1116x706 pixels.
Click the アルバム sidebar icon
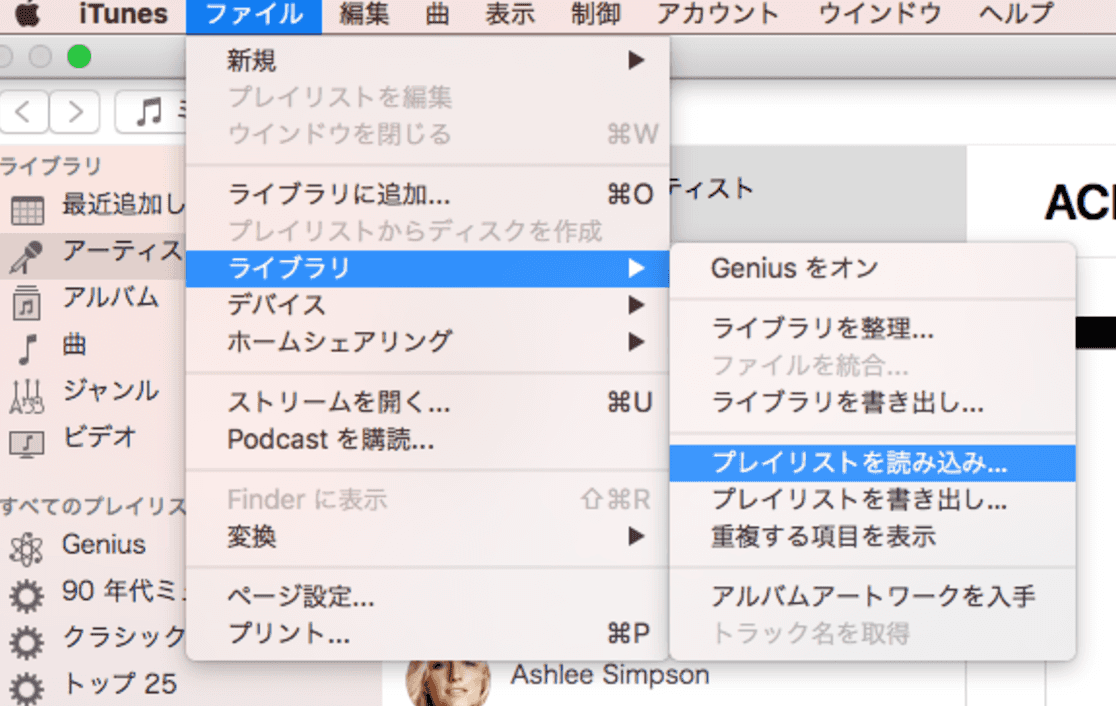tap(26, 302)
